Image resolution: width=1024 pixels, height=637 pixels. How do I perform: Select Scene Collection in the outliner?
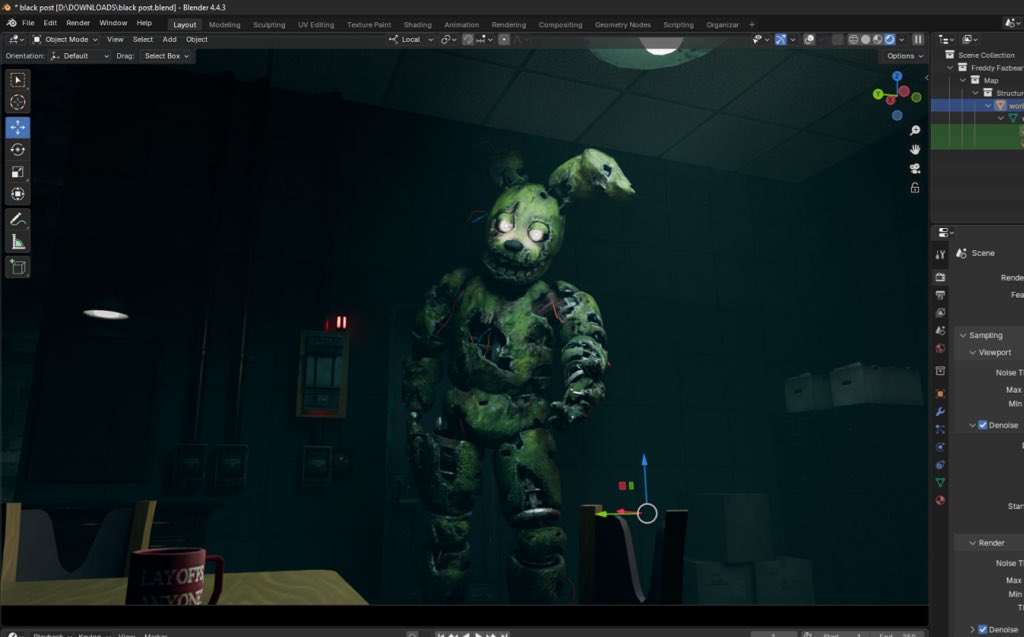tap(985, 55)
